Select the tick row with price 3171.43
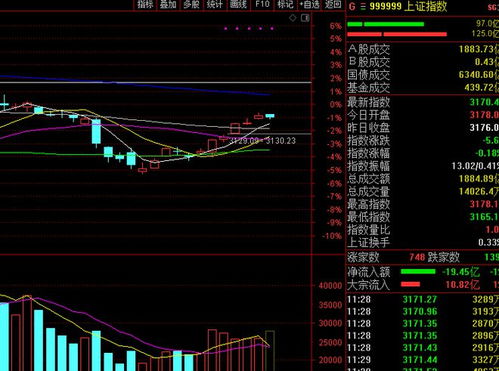 [423, 348]
